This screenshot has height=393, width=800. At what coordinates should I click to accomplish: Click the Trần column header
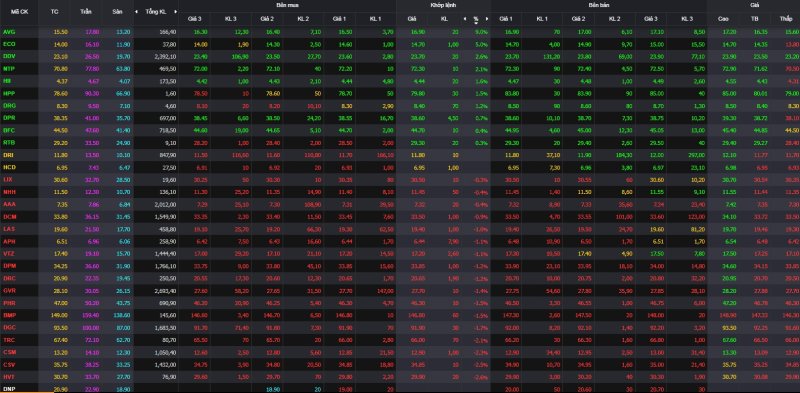tap(86, 11)
